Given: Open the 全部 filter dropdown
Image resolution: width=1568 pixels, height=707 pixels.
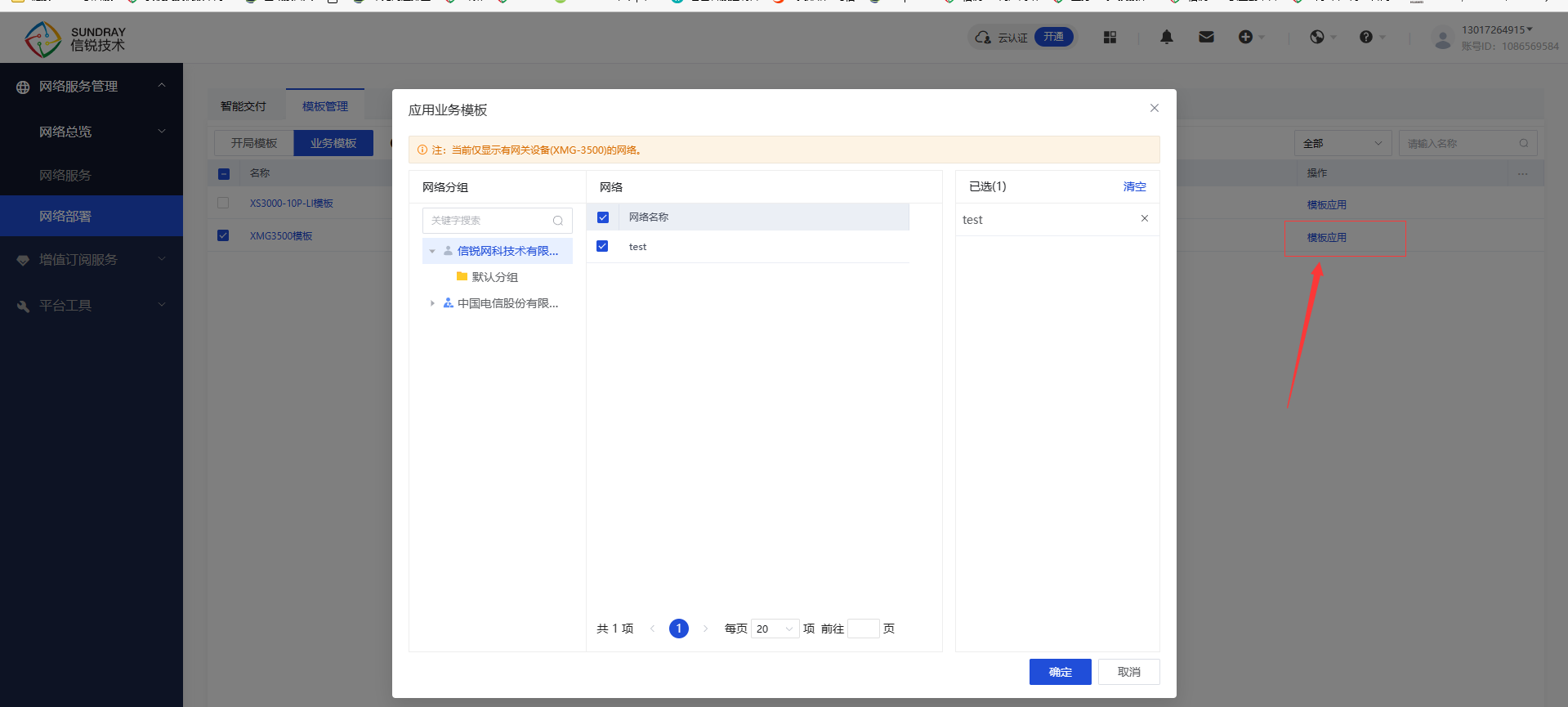Looking at the screenshot, I should (1342, 143).
